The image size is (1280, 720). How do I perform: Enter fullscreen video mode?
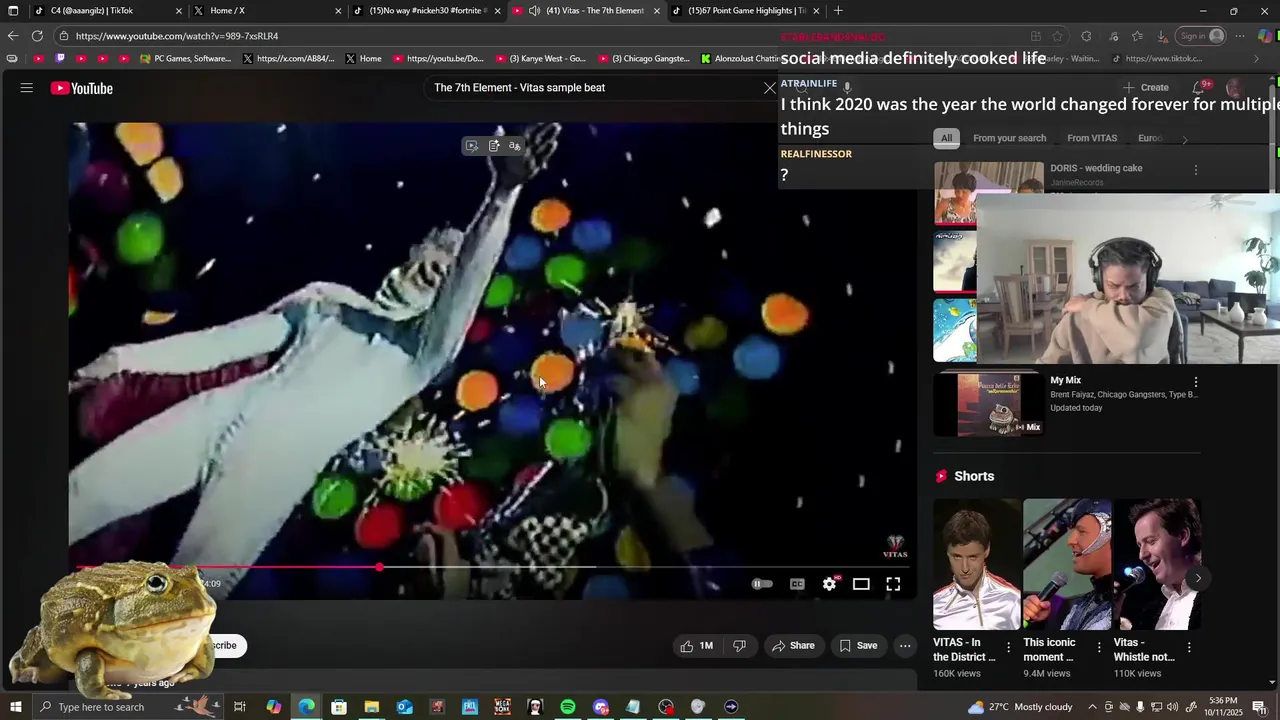coord(893,584)
